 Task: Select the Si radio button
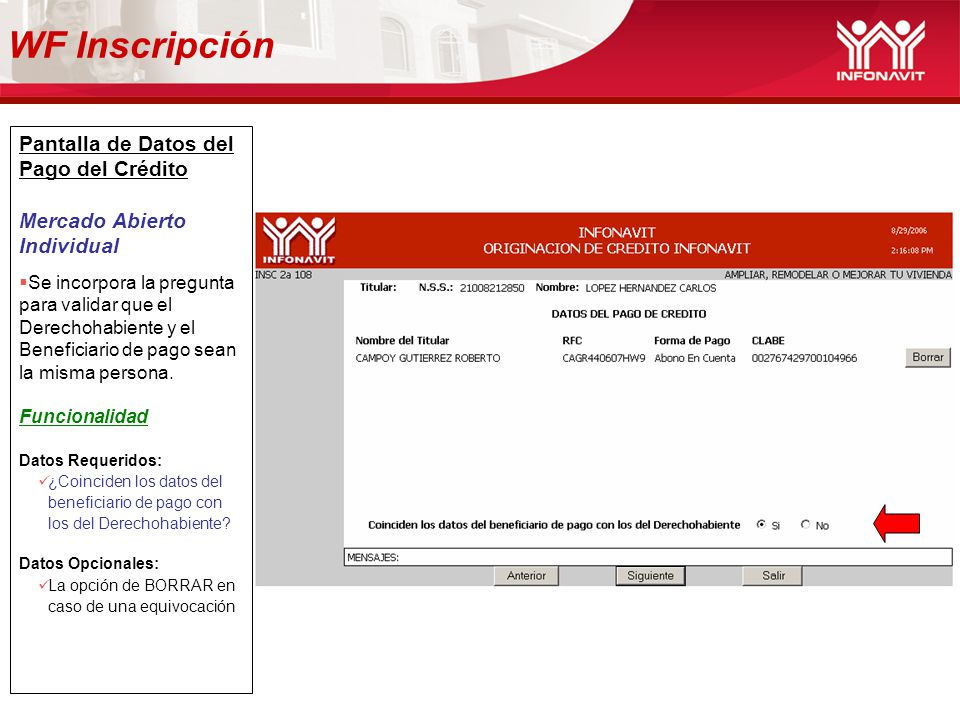click(x=761, y=525)
